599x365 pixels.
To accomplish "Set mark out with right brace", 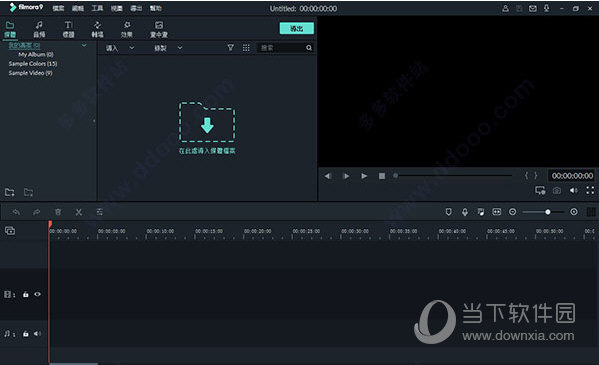I will (536, 175).
